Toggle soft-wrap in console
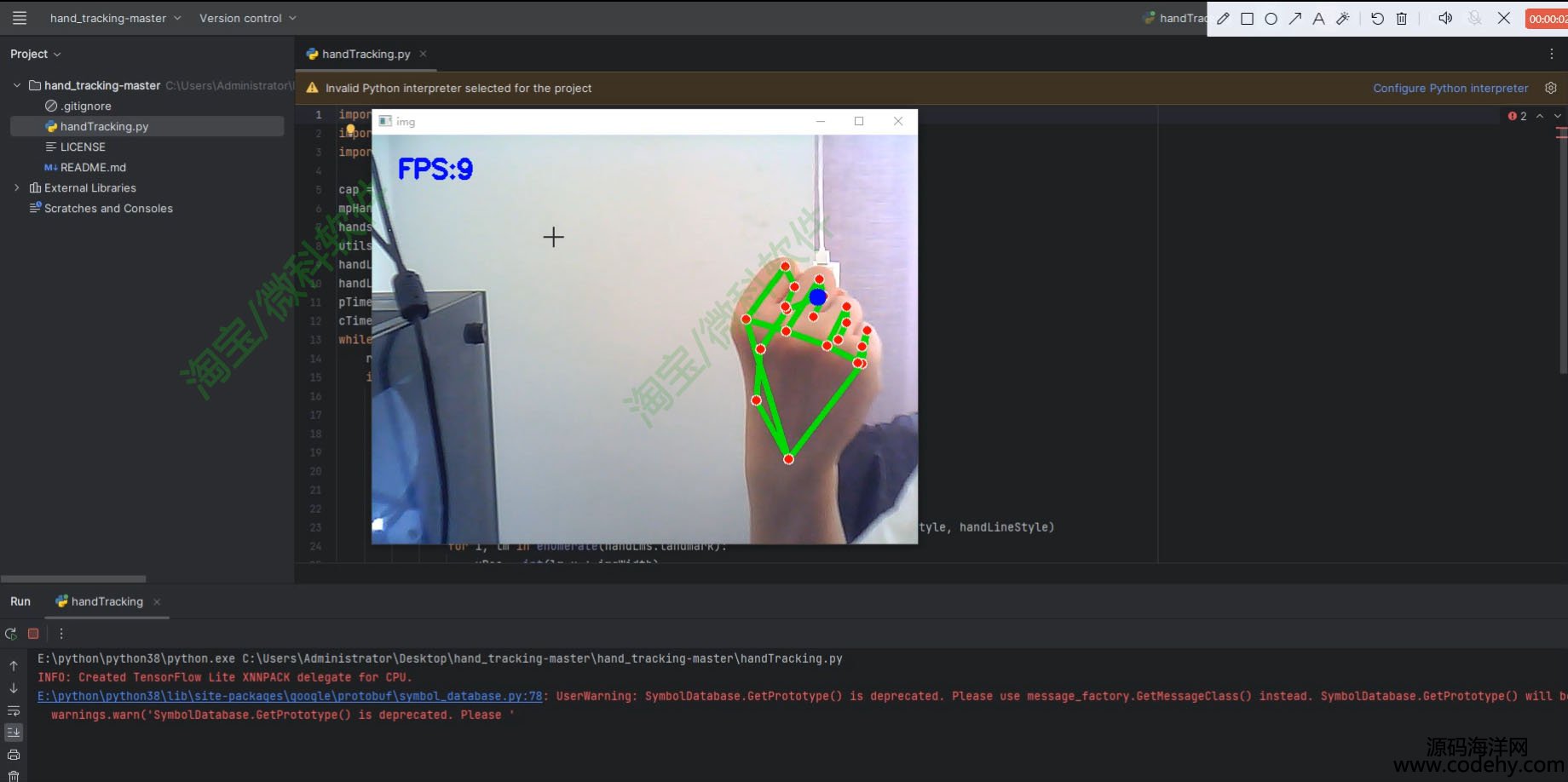Viewport: 1568px width, 782px height. (14, 710)
